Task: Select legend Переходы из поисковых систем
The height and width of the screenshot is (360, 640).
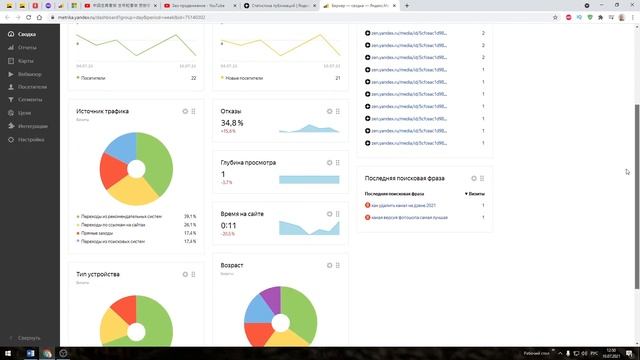Action: point(113,242)
